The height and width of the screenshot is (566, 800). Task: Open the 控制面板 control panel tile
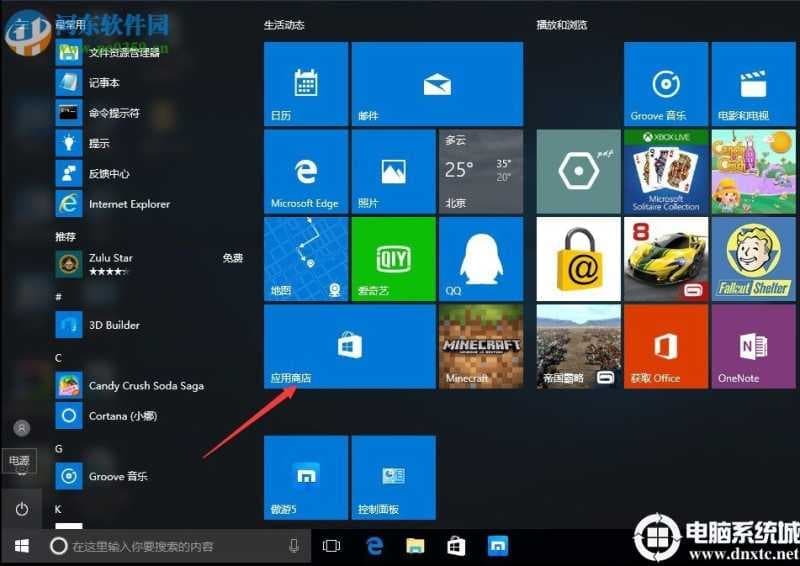393,478
